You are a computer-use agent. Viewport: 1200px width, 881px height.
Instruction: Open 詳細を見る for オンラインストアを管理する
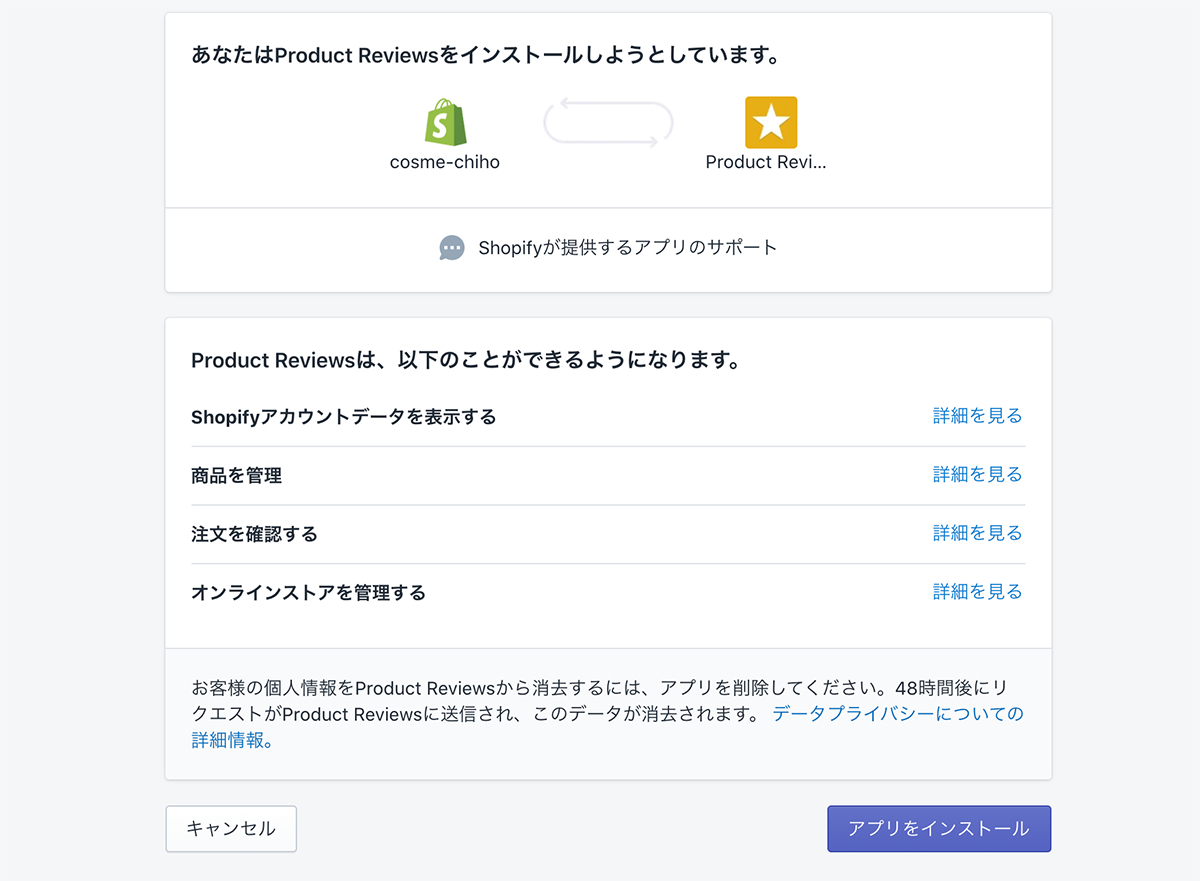977,592
